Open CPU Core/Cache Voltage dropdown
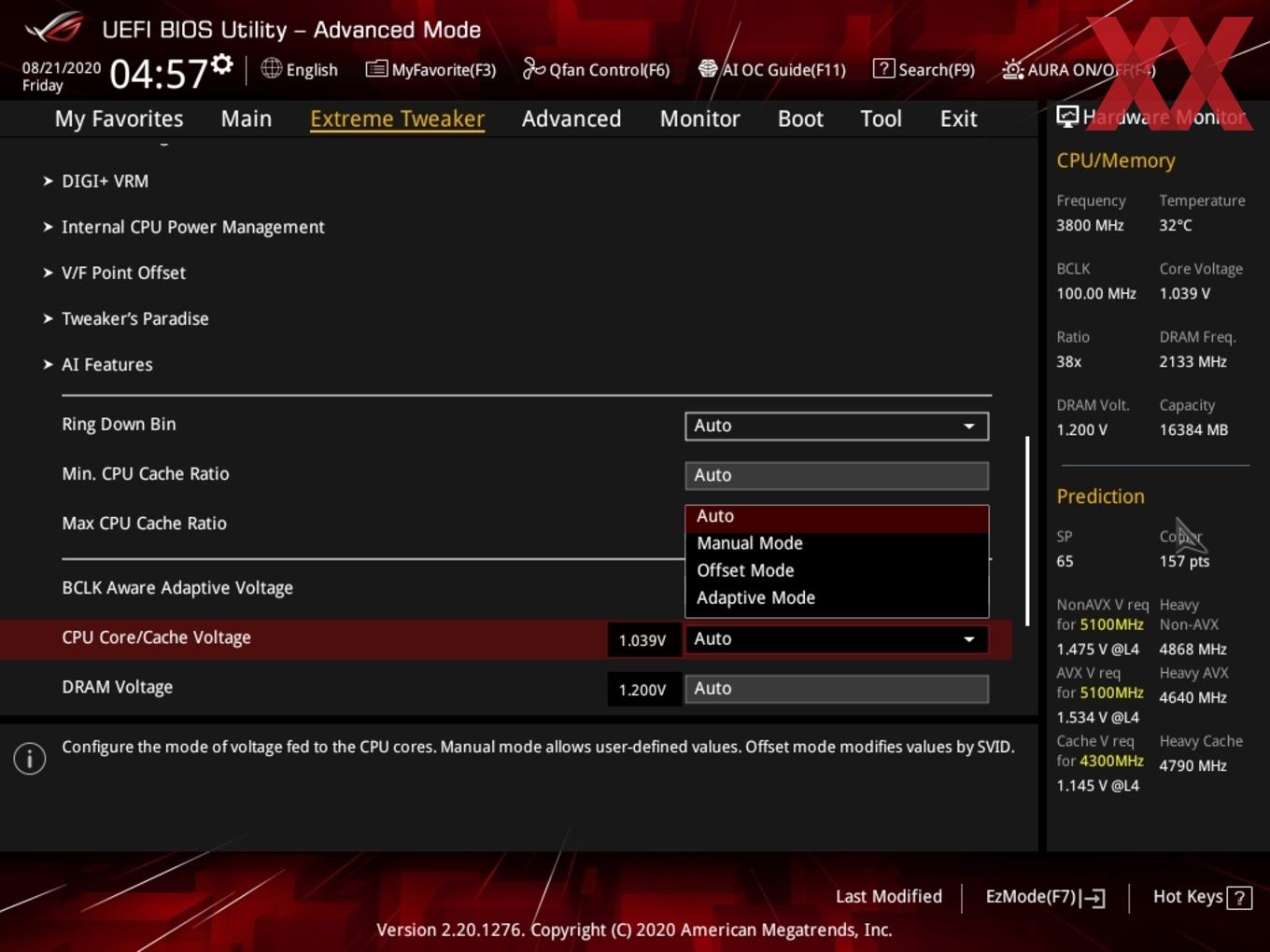The width and height of the screenshot is (1270, 952). [837, 639]
